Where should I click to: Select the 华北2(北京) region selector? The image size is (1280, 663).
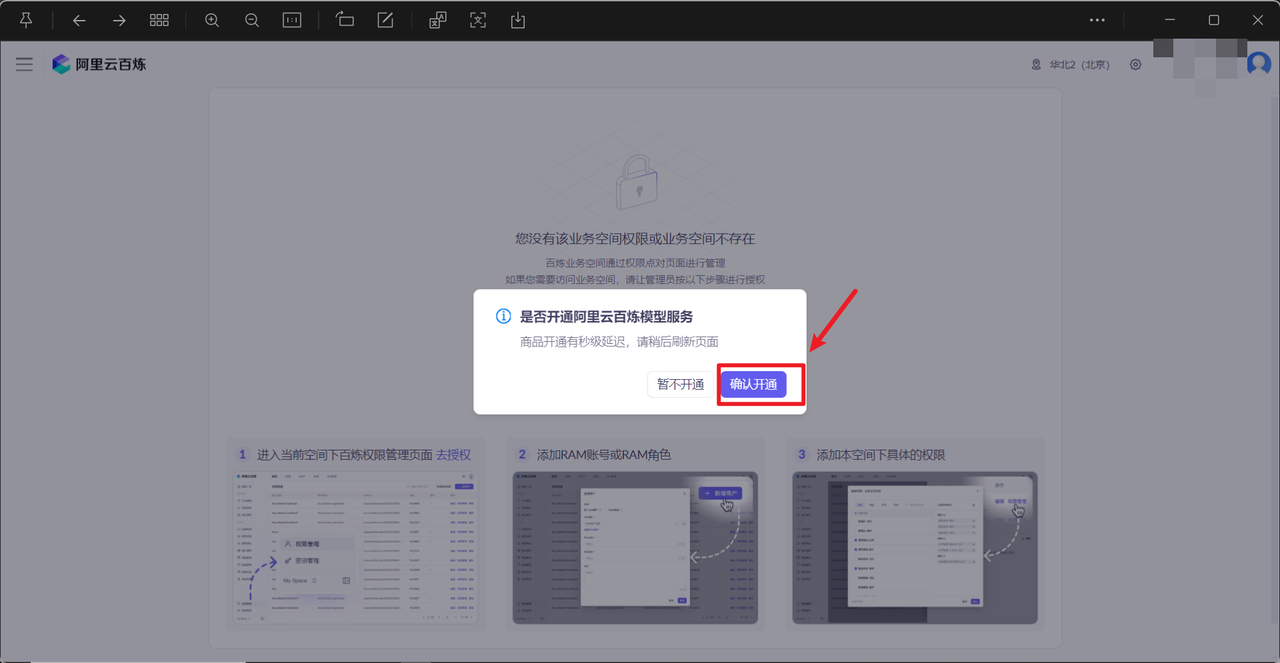[x=1070, y=64]
